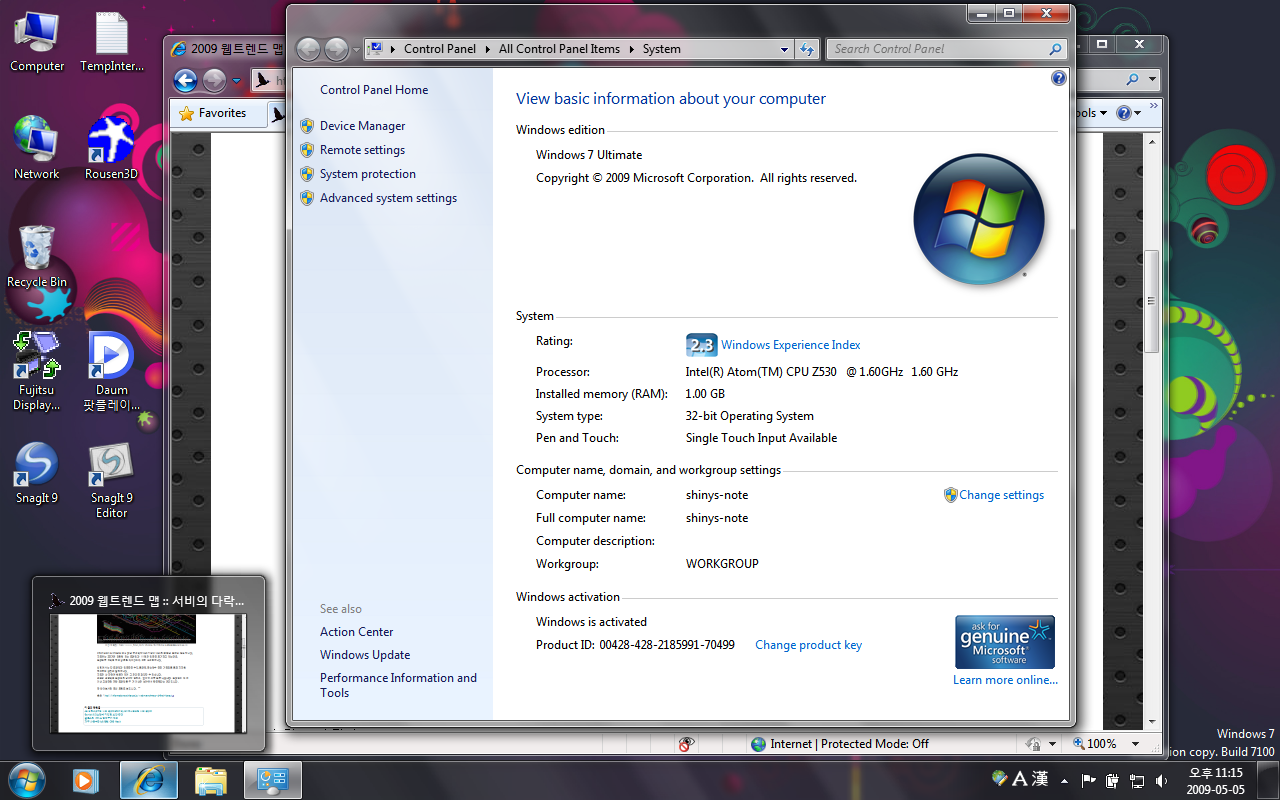This screenshot has height=800, width=1280.
Task: Click Internet Explorer back button
Action: pos(185,81)
